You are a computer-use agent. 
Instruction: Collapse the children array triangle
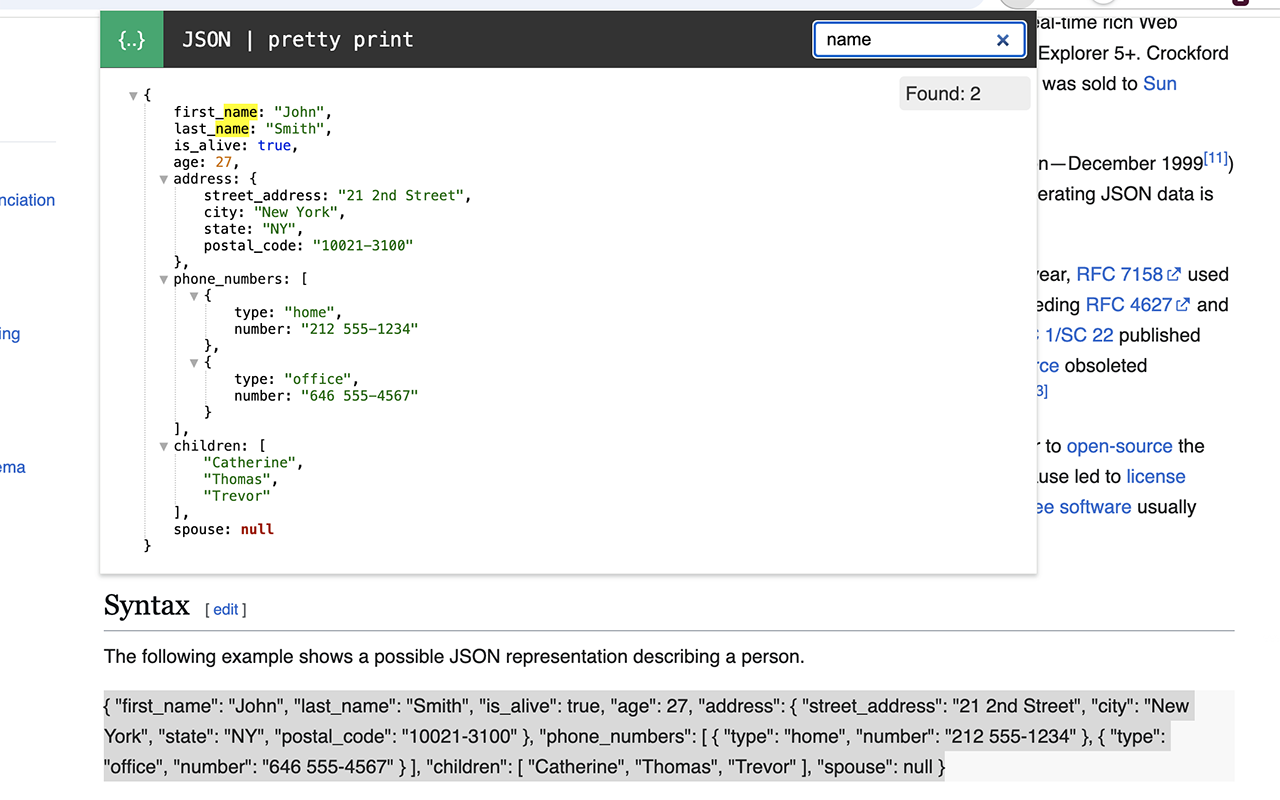164,446
